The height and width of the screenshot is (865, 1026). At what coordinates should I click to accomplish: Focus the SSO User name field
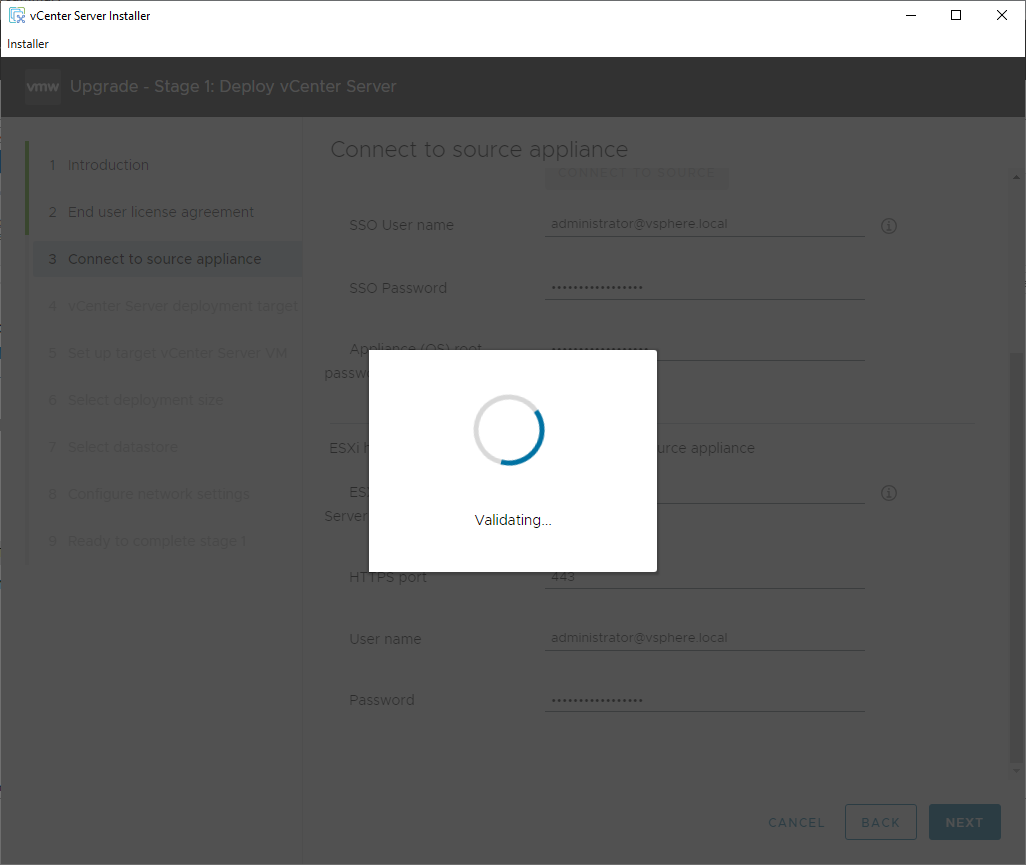tap(704, 224)
